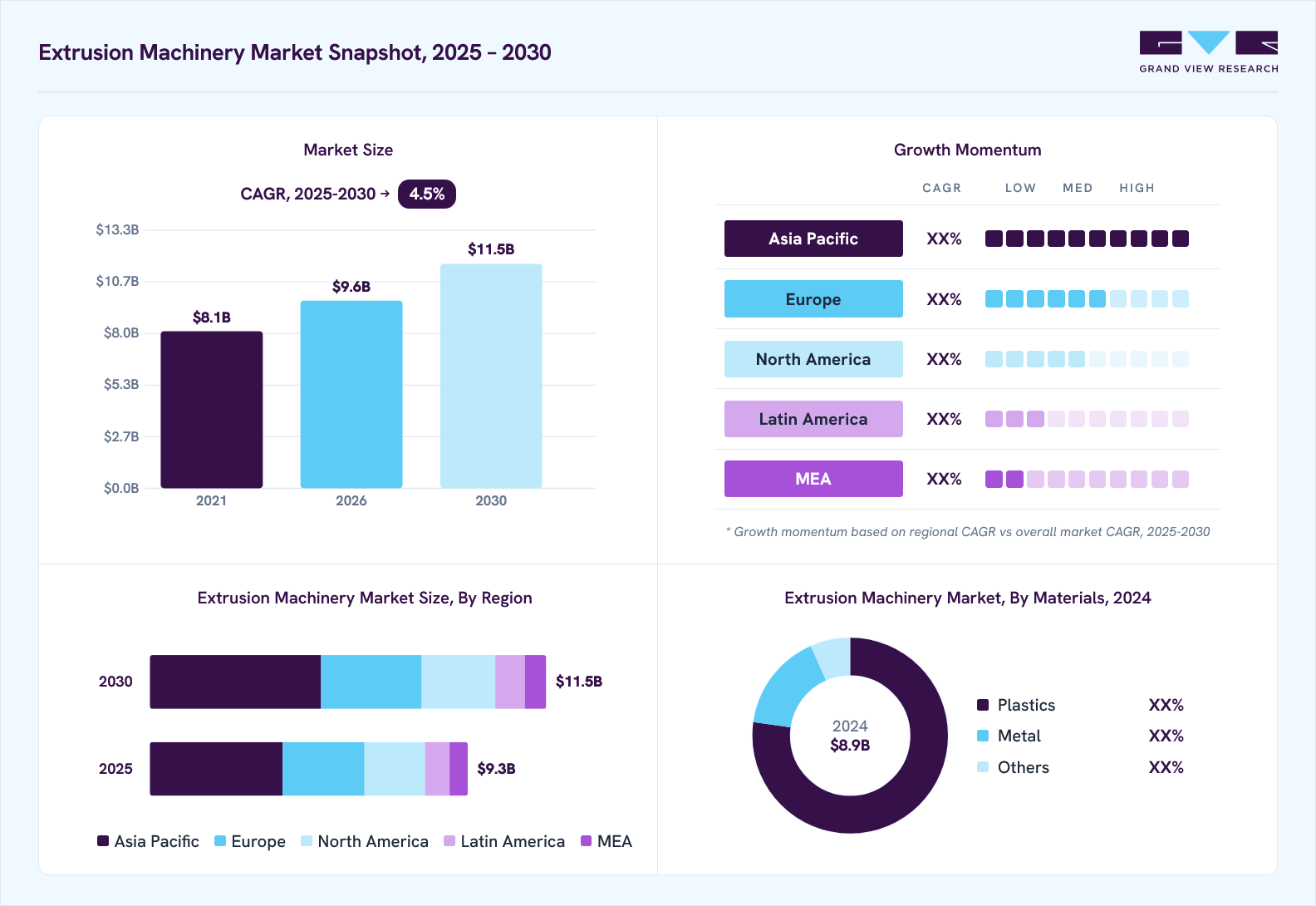
Task: Click the By Region chart heading
Action: tap(365, 598)
